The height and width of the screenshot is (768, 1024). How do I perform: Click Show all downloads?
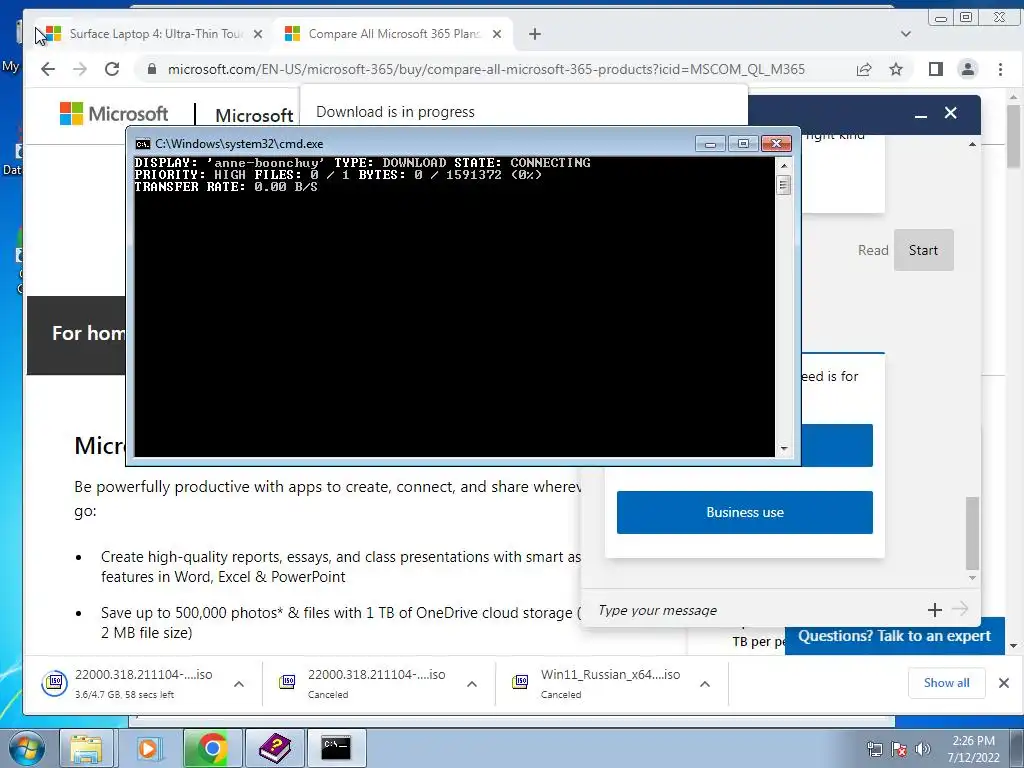tap(946, 683)
